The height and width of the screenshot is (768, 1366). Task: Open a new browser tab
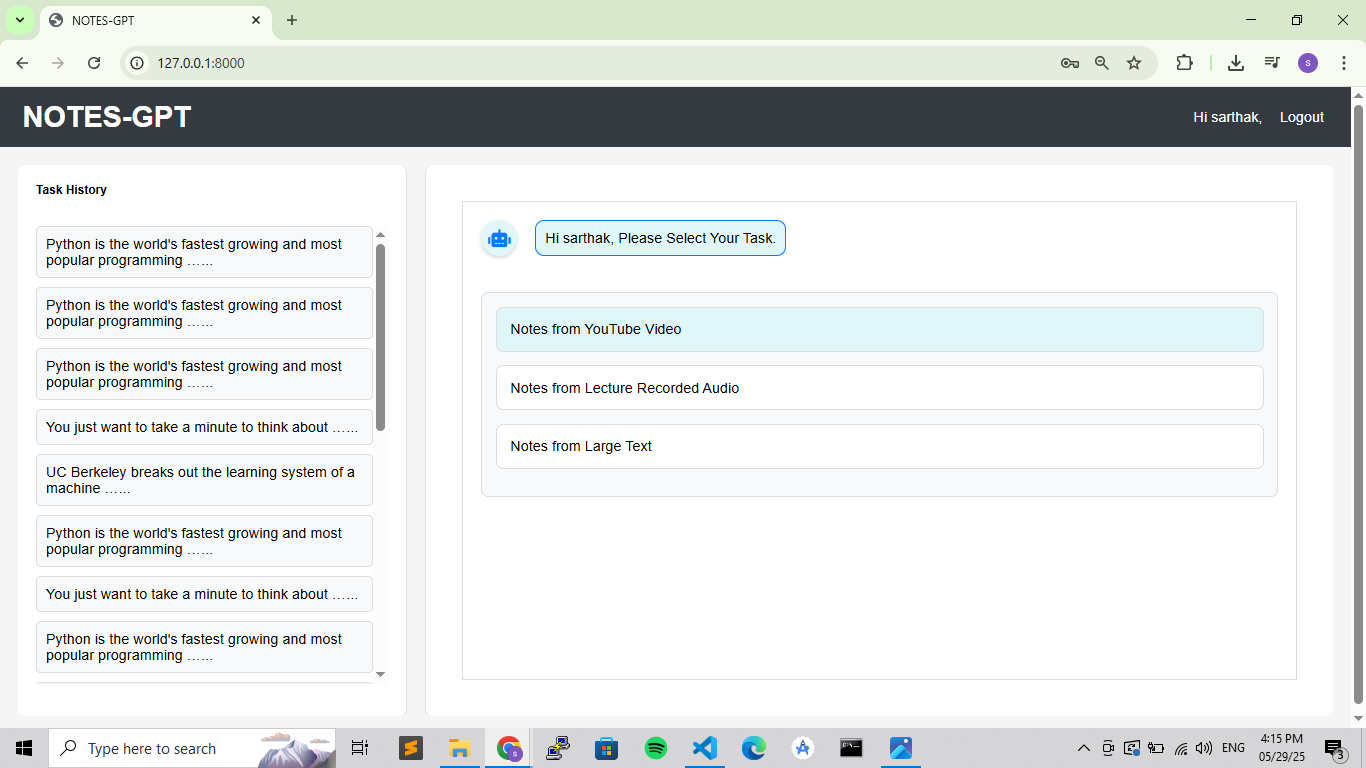[x=292, y=20]
